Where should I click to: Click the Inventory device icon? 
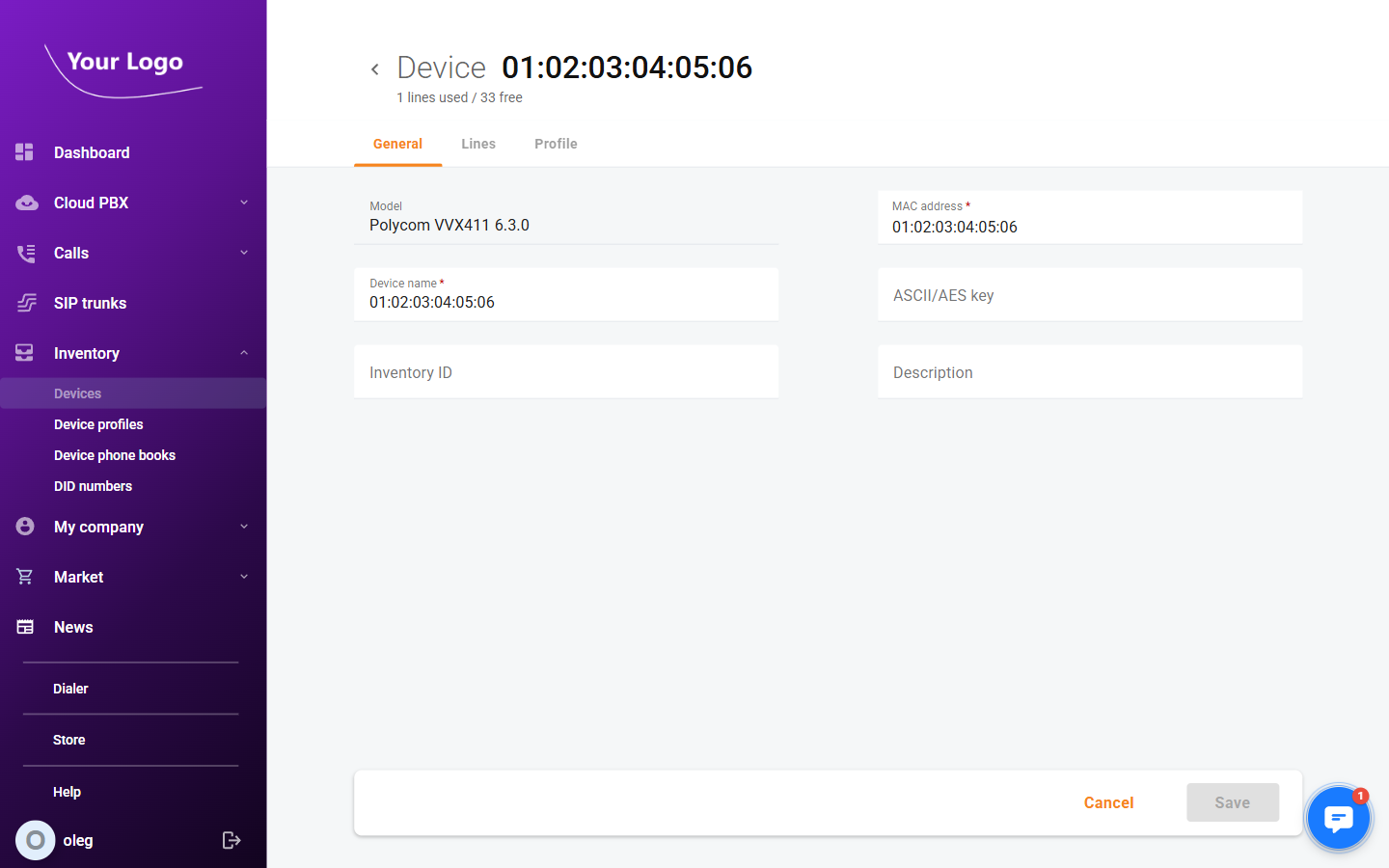23,353
